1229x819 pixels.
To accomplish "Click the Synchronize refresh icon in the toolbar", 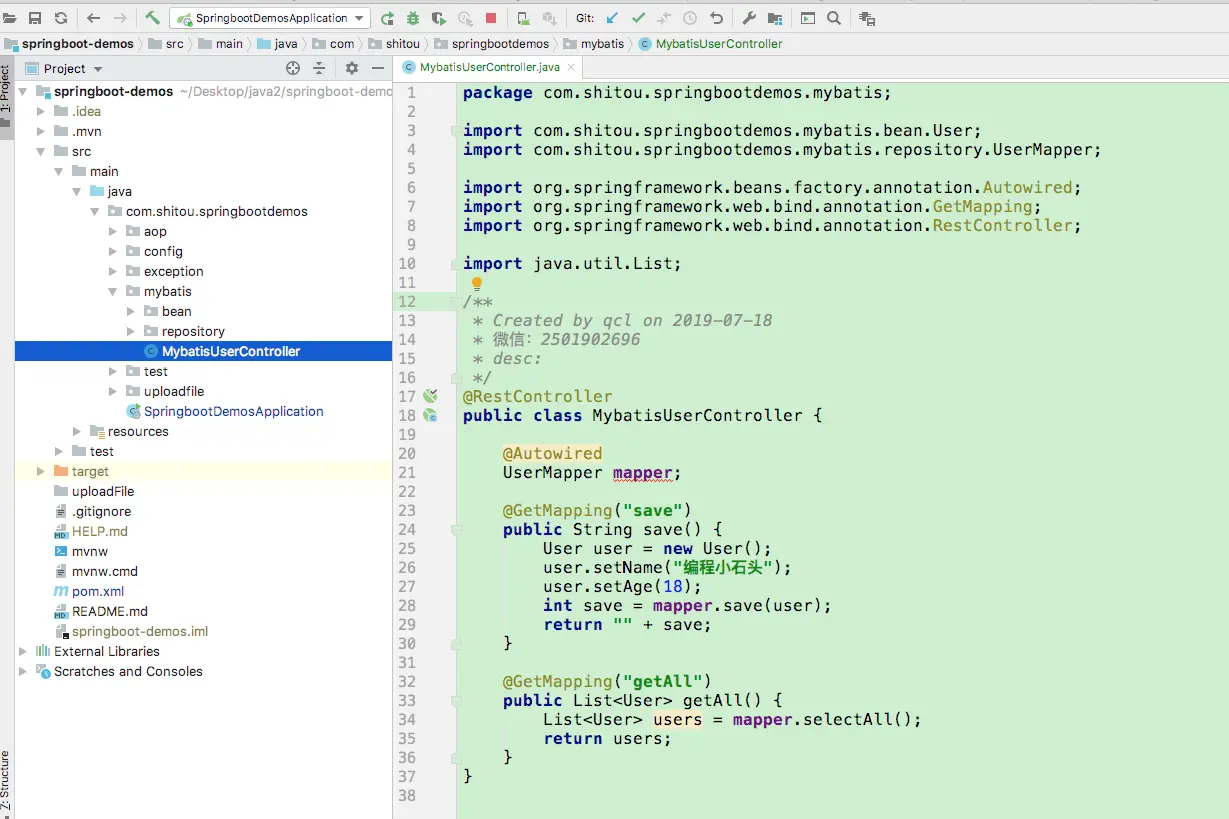I will pos(61,18).
